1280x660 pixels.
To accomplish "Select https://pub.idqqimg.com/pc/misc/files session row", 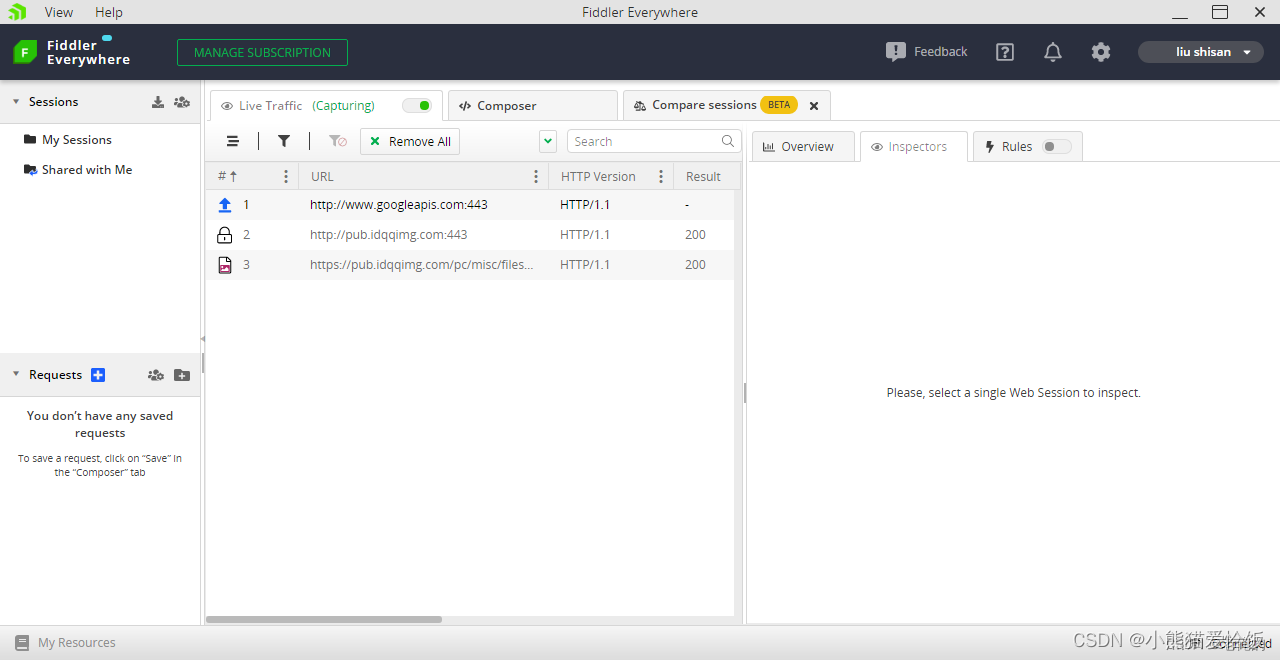I will [470, 265].
